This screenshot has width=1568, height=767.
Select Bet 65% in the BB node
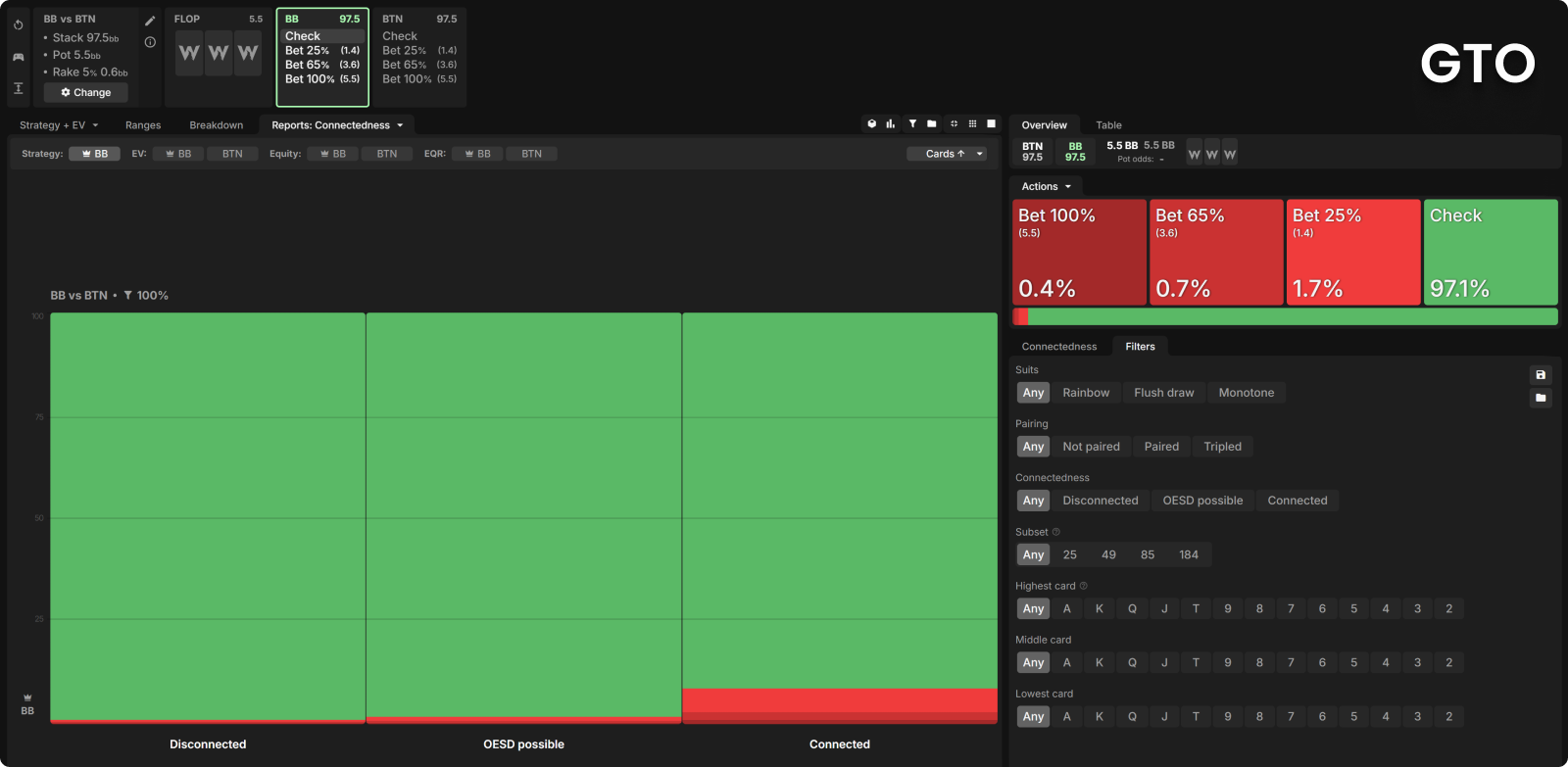322,65
